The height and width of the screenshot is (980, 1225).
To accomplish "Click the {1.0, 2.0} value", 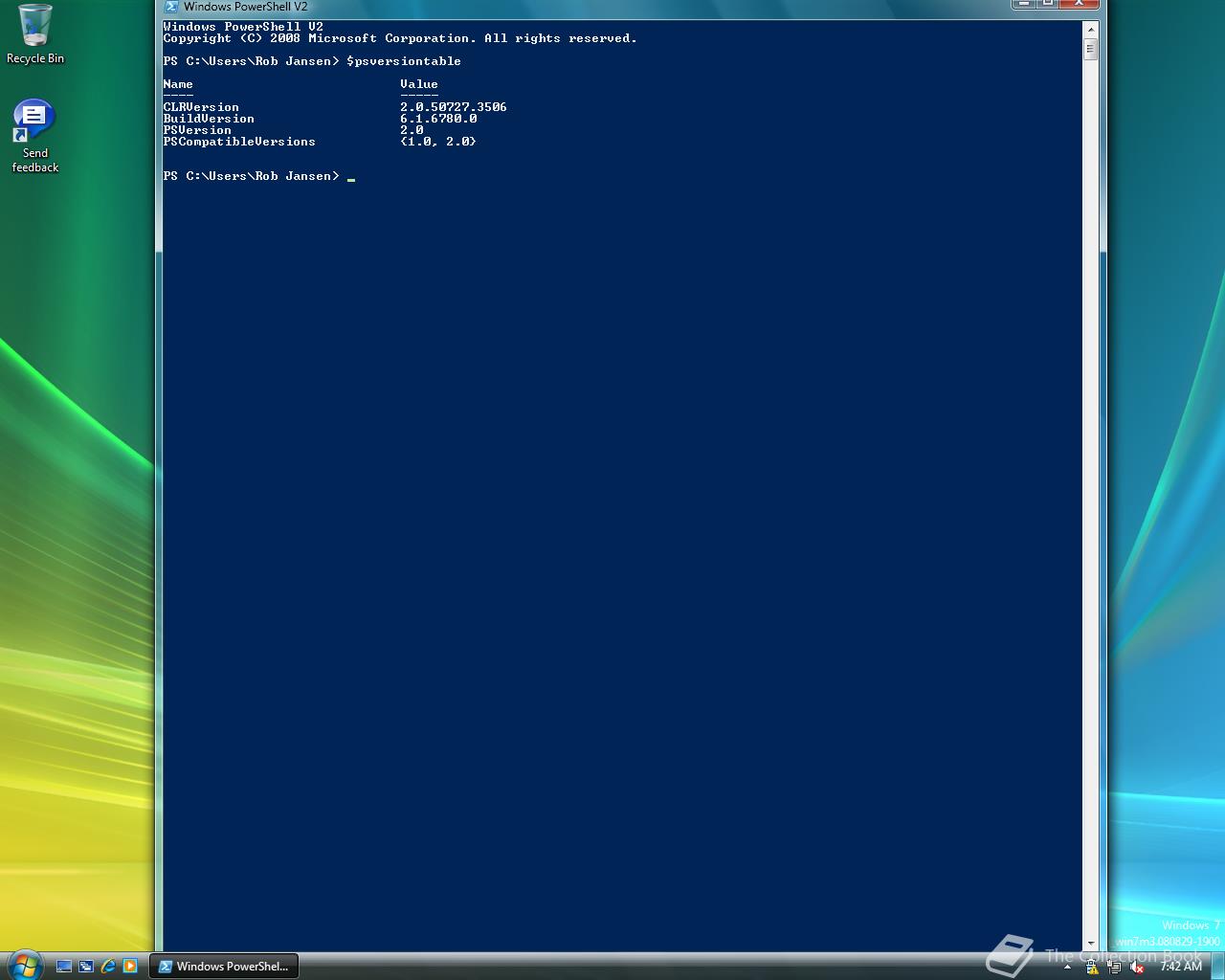I will [438, 142].
